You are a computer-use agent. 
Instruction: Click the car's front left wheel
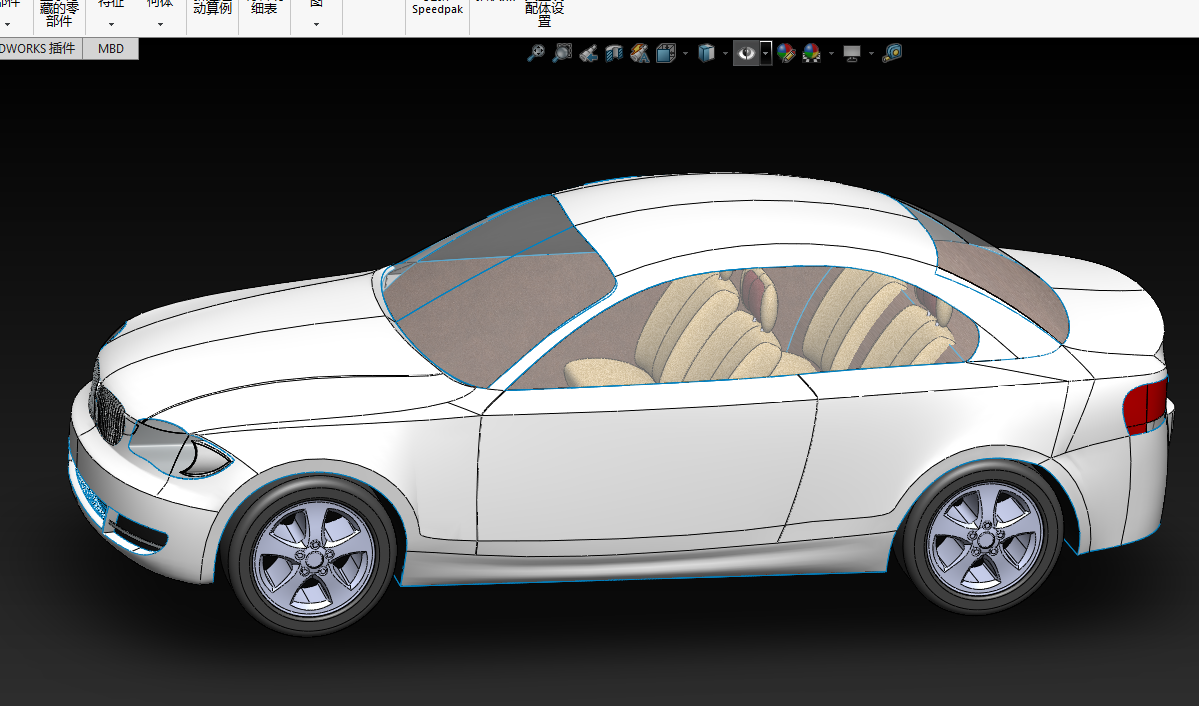(x=313, y=555)
